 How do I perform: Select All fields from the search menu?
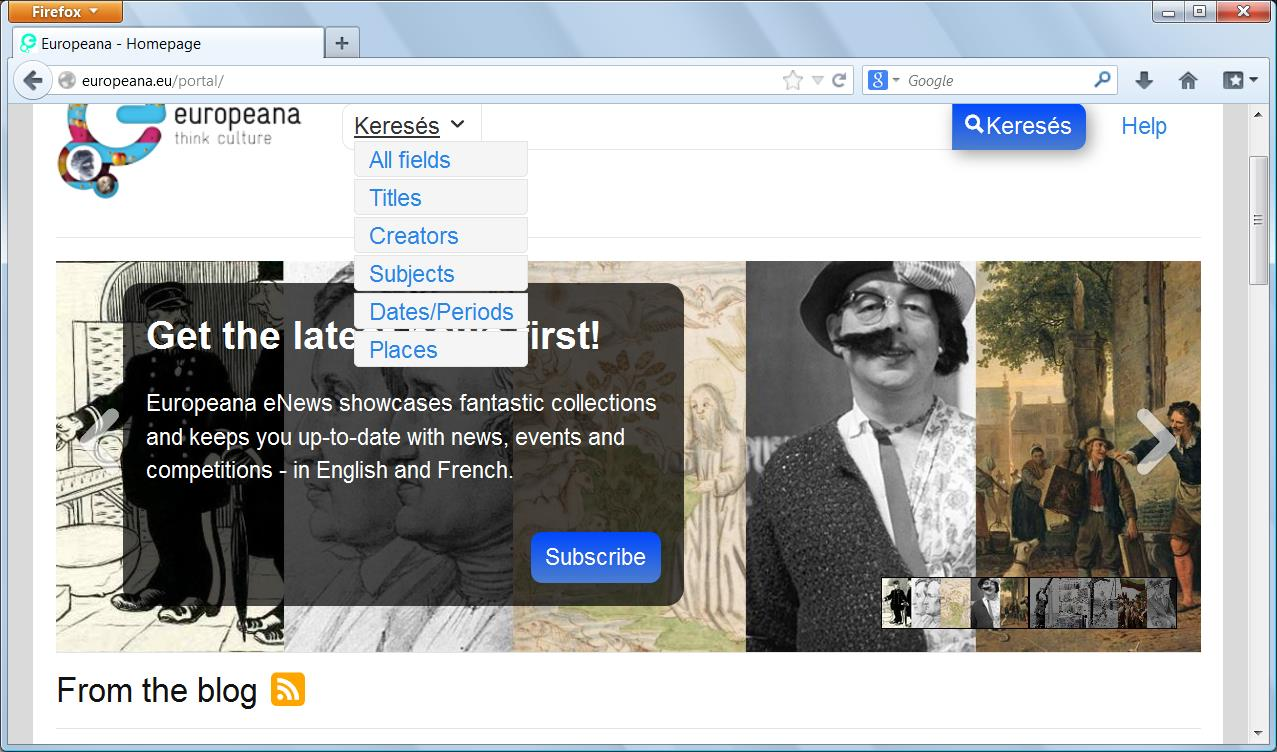pyautogui.click(x=440, y=160)
